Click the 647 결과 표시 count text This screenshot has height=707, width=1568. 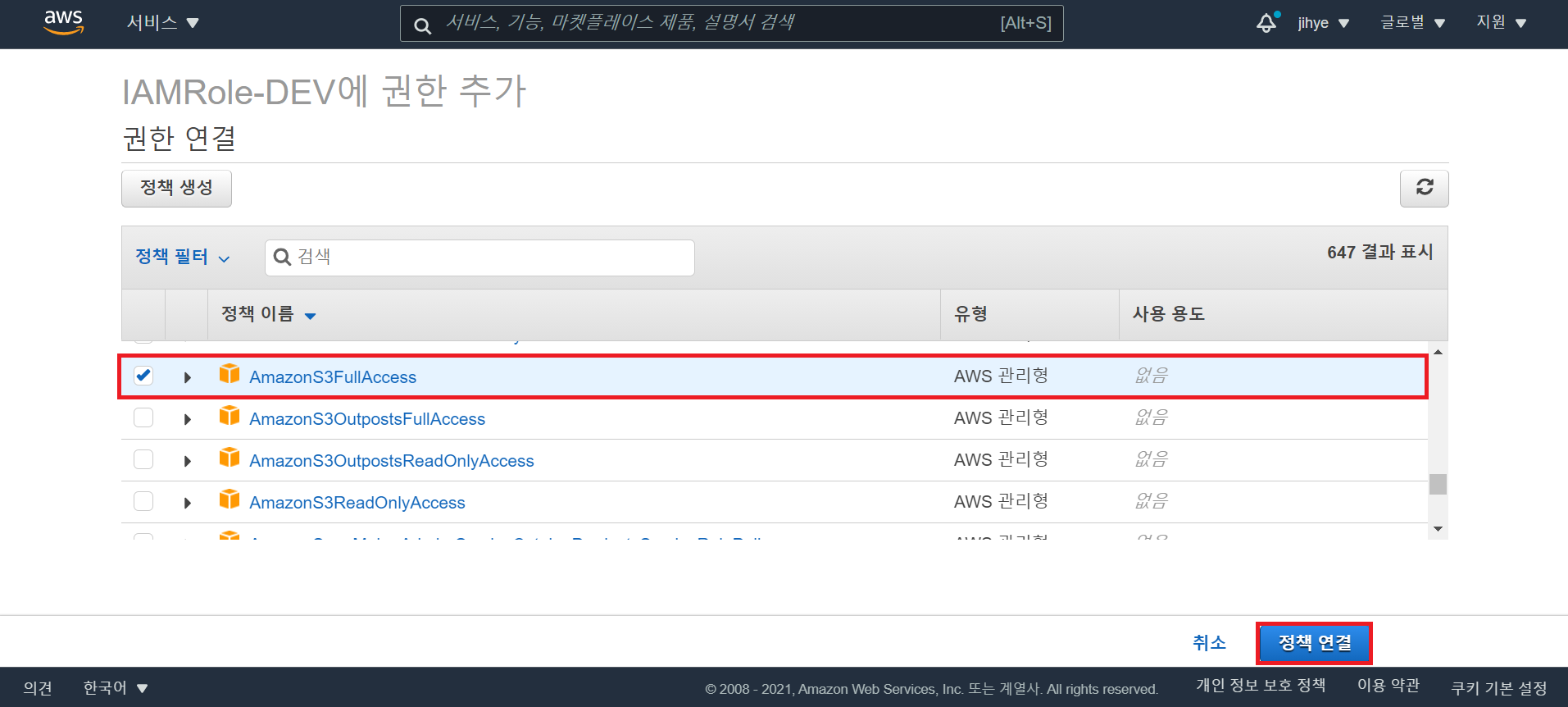point(1379,252)
